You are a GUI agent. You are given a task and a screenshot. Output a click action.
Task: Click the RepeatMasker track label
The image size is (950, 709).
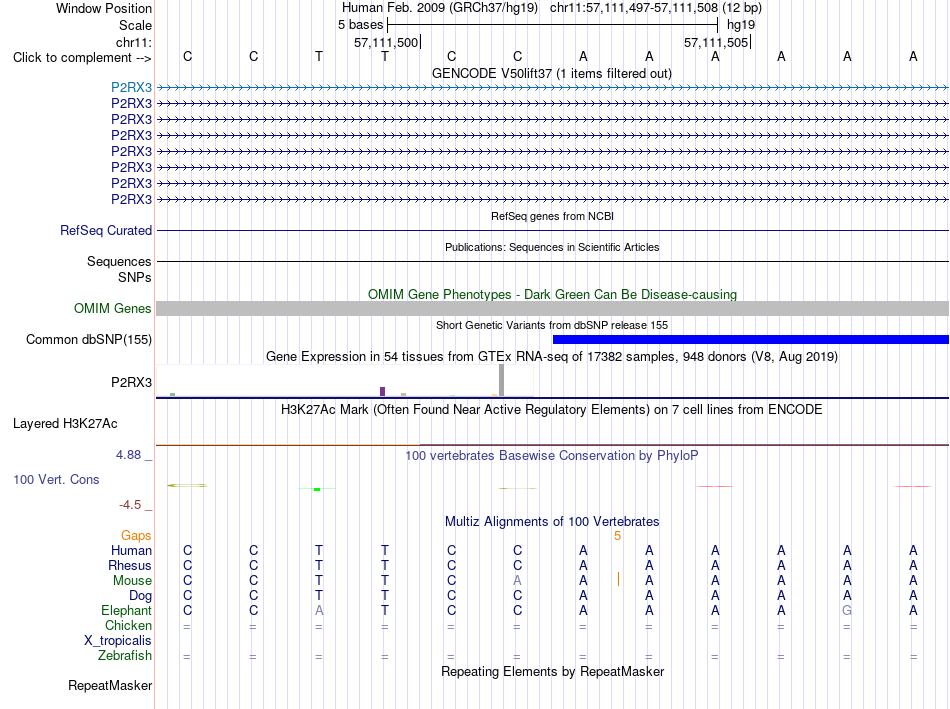[x=110, y=685]
